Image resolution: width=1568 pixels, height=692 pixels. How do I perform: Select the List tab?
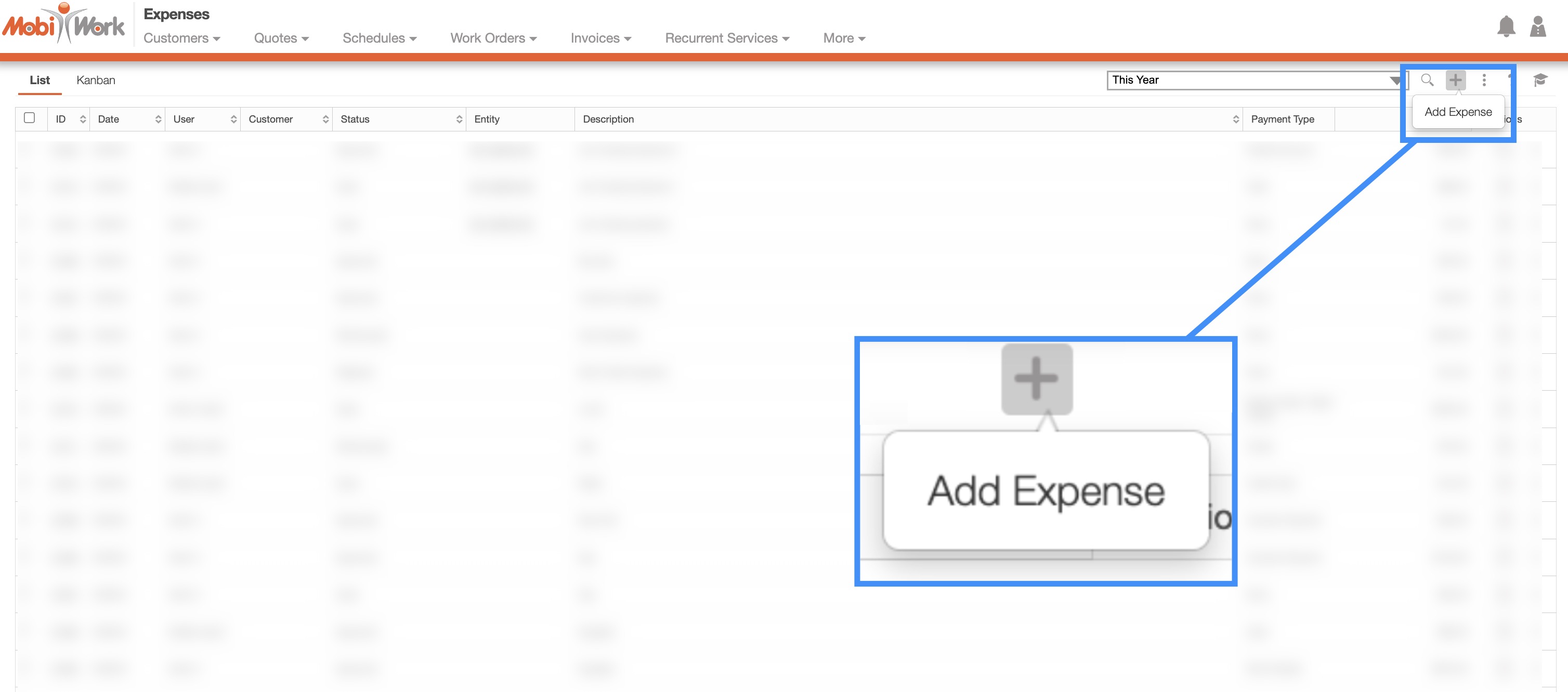tap(40, 81)
